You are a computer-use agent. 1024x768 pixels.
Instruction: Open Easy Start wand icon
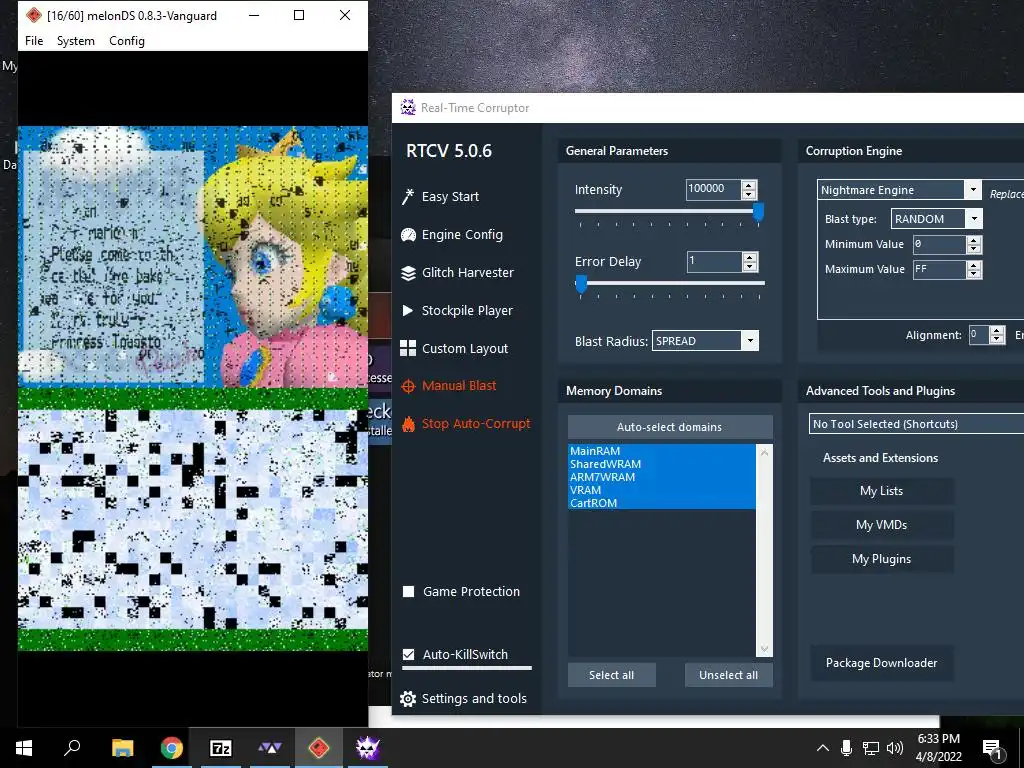(408, 197)
